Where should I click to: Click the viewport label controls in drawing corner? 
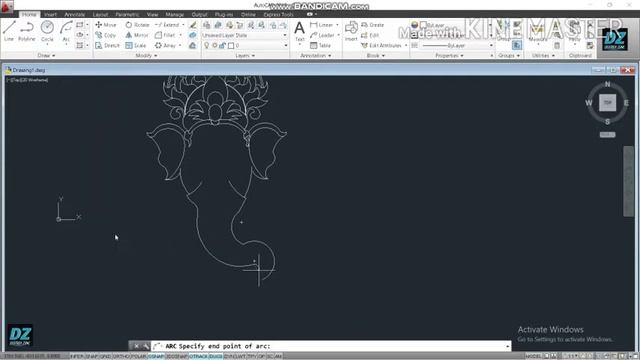pos(27,80)
